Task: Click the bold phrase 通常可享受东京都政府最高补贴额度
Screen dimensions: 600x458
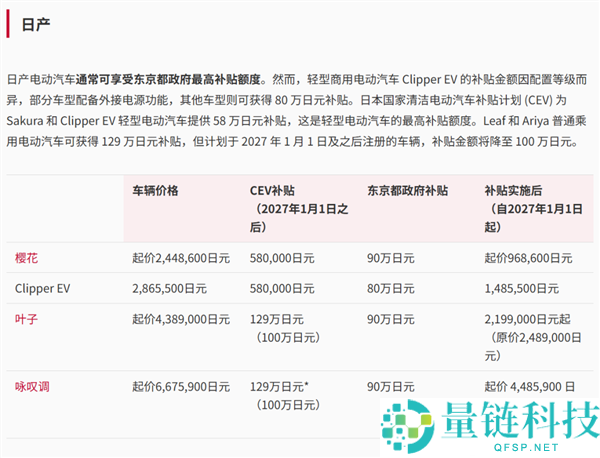Action: click(x=168, y=79)
